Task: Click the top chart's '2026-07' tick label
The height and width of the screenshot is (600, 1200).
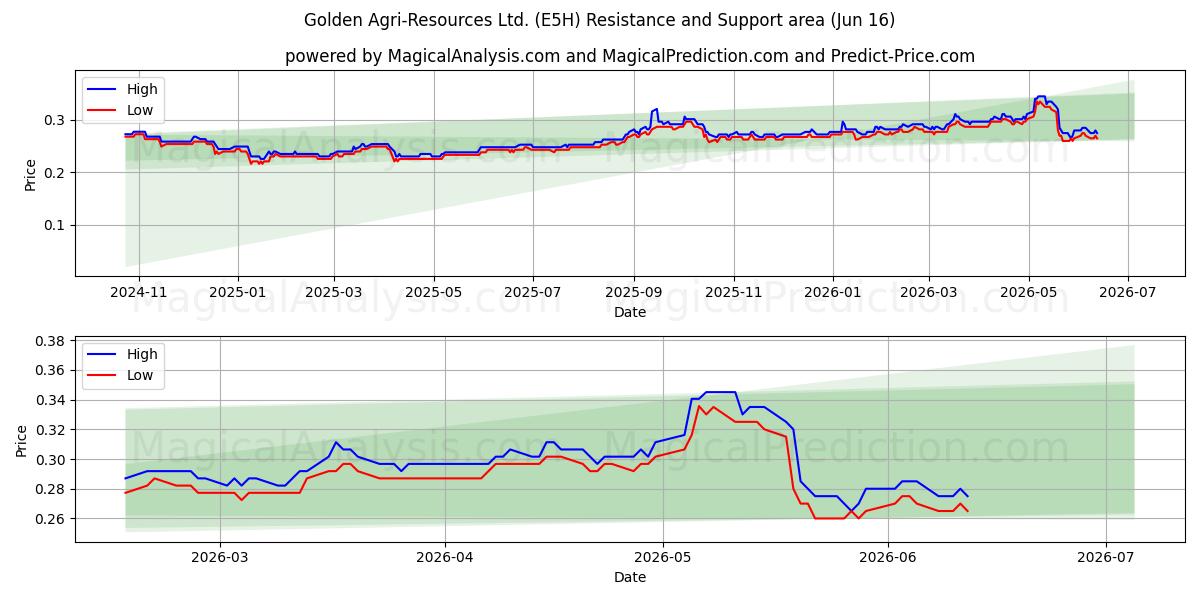Action: 1128,292
